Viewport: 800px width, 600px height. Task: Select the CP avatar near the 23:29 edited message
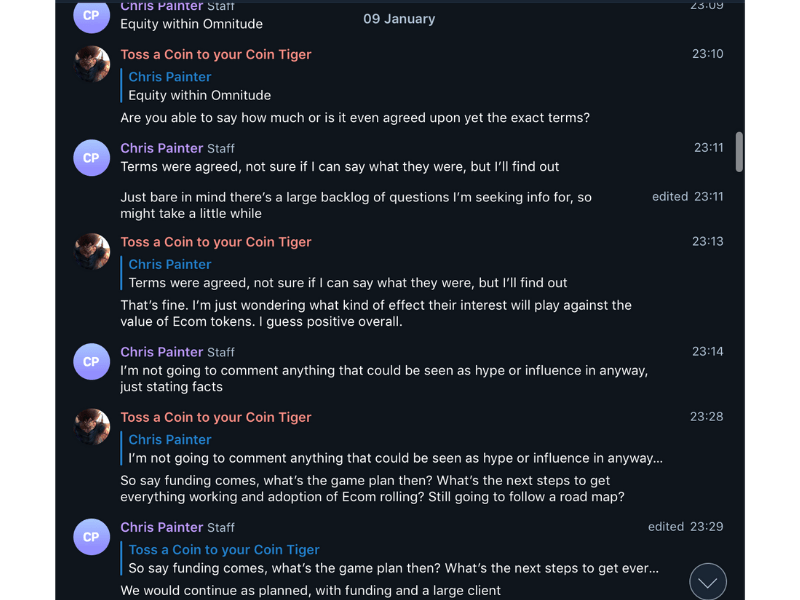[91, 537]
